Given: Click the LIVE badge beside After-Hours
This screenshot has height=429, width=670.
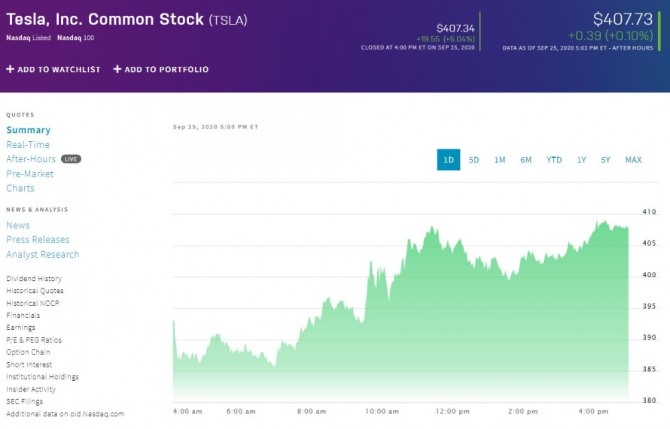Looking at the screenshot, I should (71, 159).
